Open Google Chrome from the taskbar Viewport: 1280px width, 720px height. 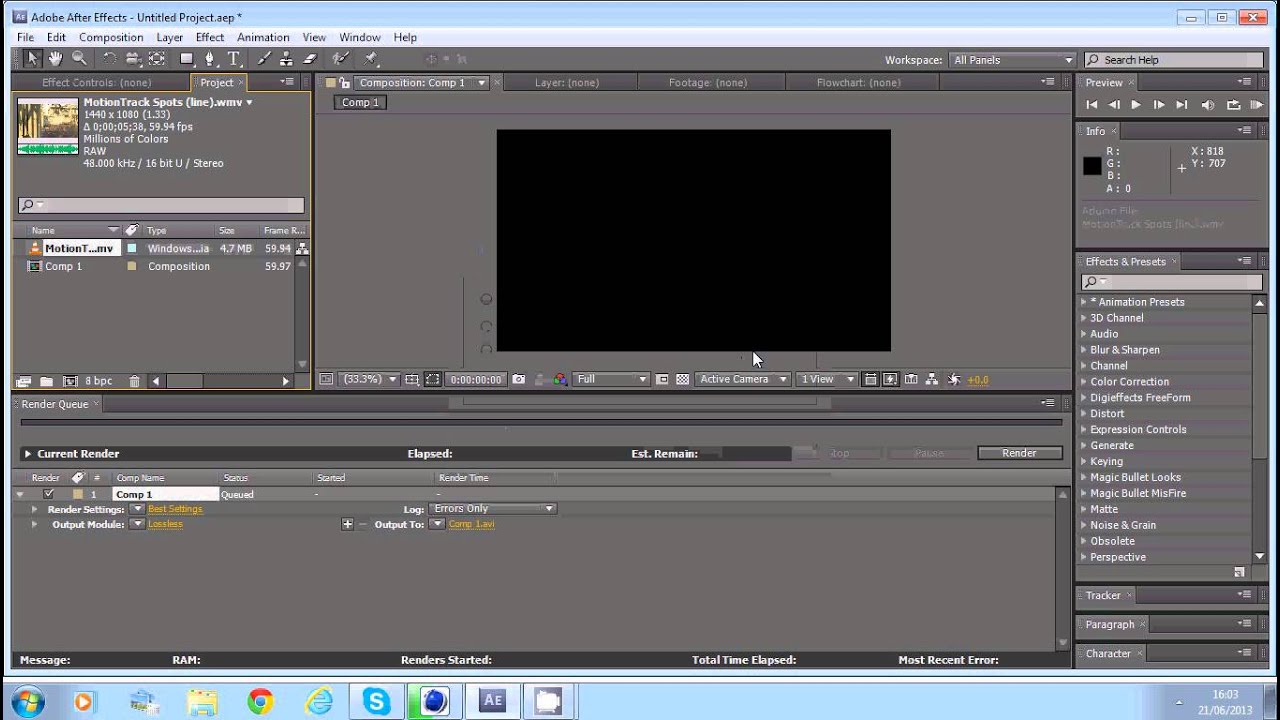[261, 701]
